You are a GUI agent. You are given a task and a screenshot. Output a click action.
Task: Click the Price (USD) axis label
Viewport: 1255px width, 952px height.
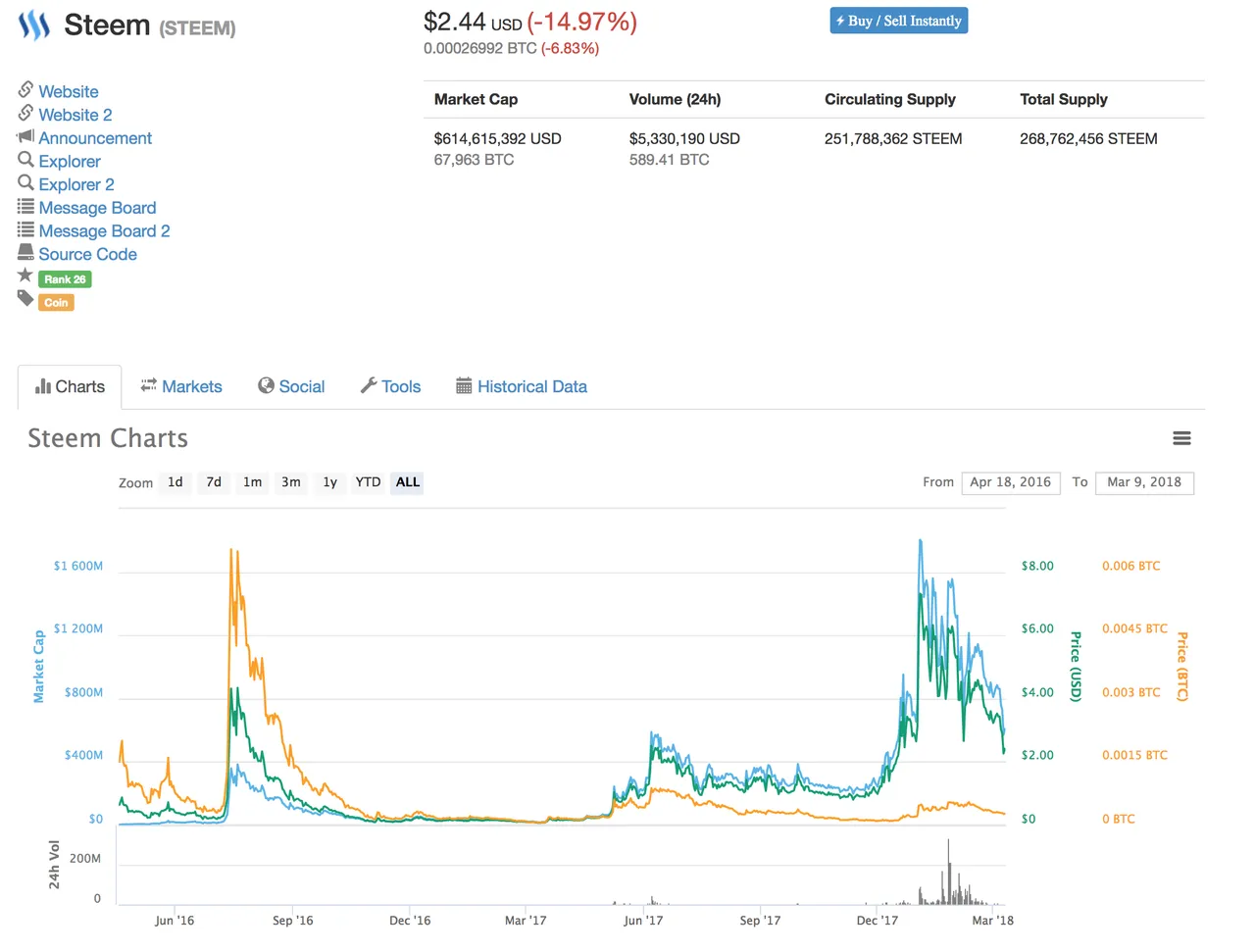coord(1076,667)
